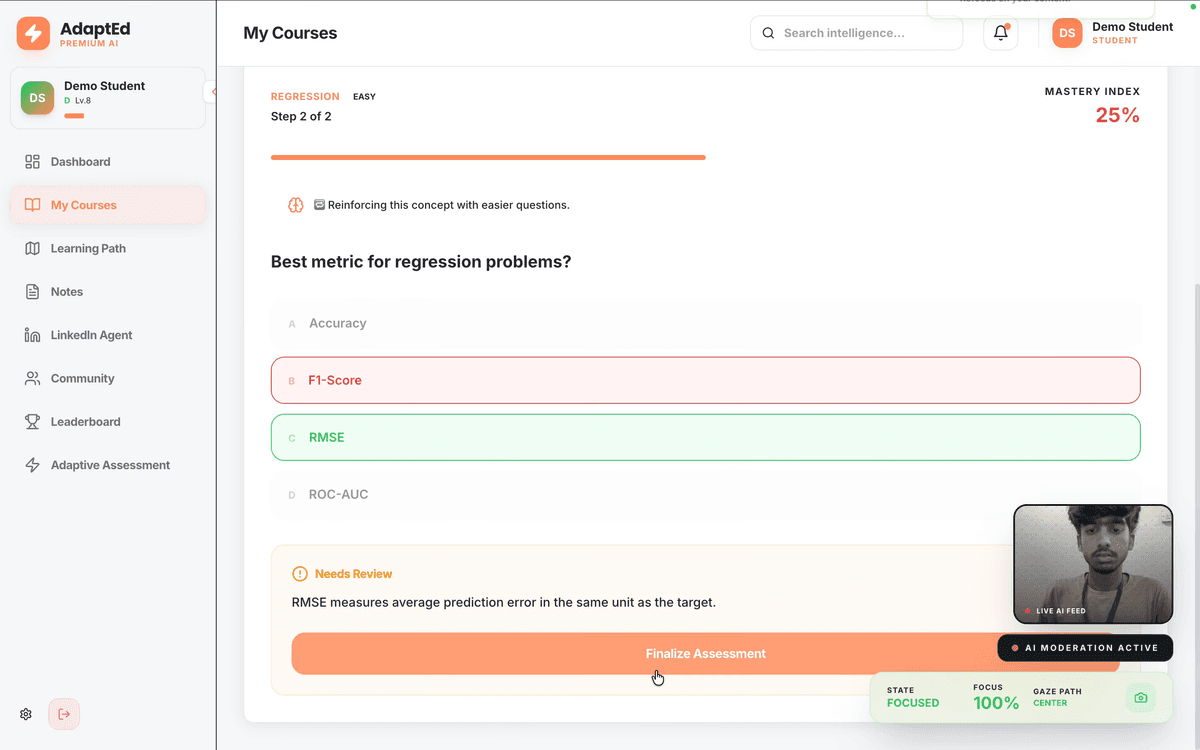Open the notifications bell
The image size is (1200, 750).
pos(1000,33)
